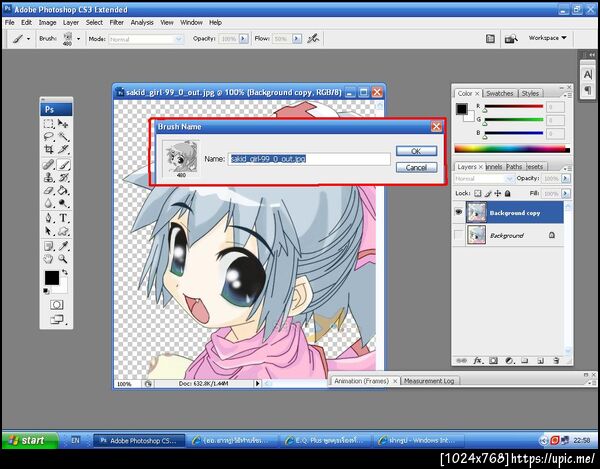Viewport: 600px width, 469px height.
Task: Select the Eraser tool
Action: tap(49, 191)
